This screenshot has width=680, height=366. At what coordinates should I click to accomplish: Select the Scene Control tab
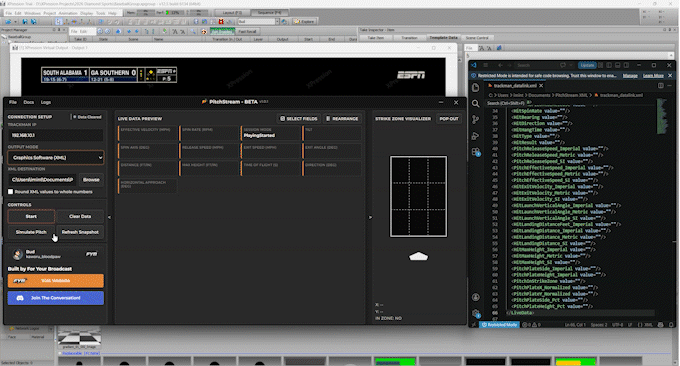coord(477,38)
